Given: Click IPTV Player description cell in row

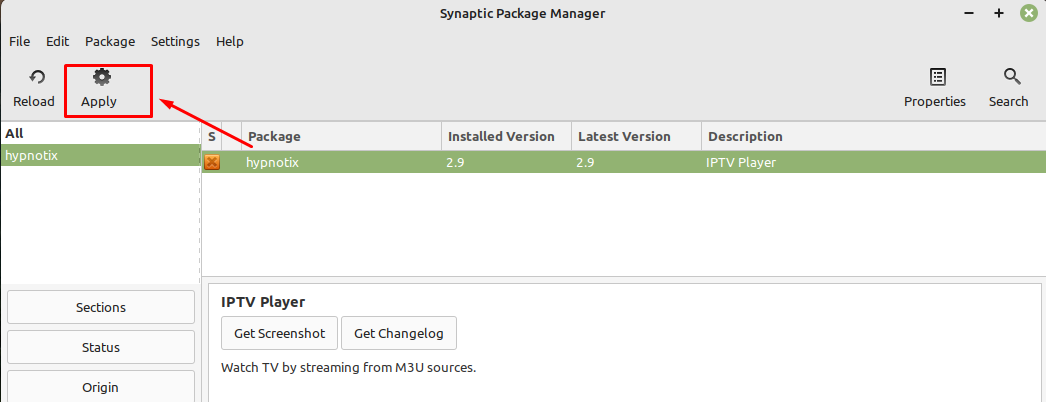Looking at the screenshot, I should [x=741, y=162].
